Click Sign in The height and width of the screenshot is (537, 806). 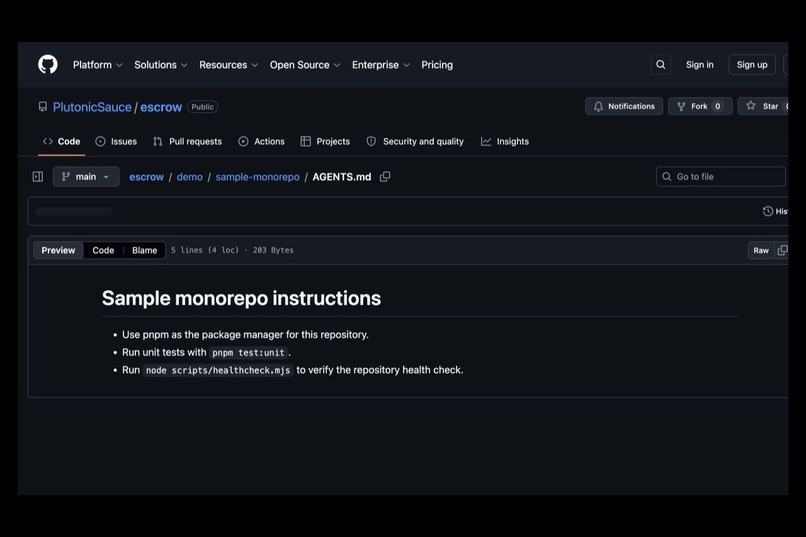(x=700, y=65)
